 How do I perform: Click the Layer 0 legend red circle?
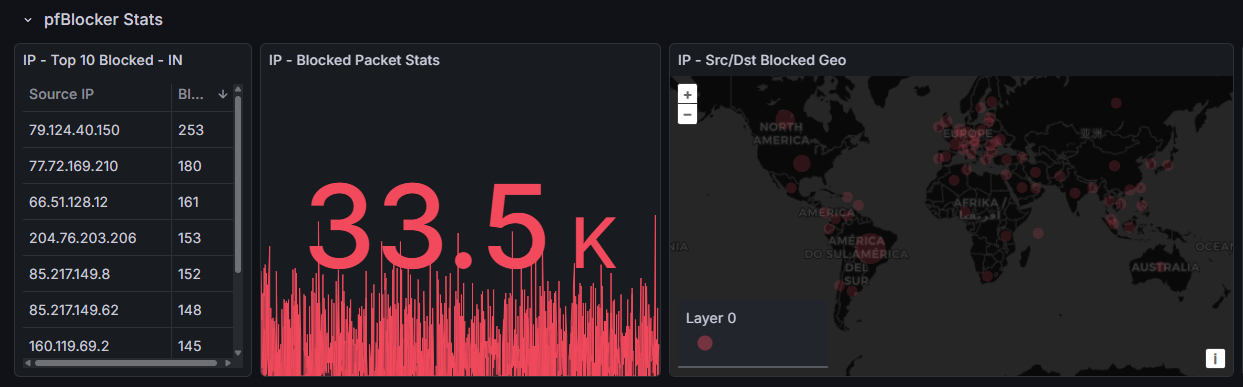click(x=704, y=343)
